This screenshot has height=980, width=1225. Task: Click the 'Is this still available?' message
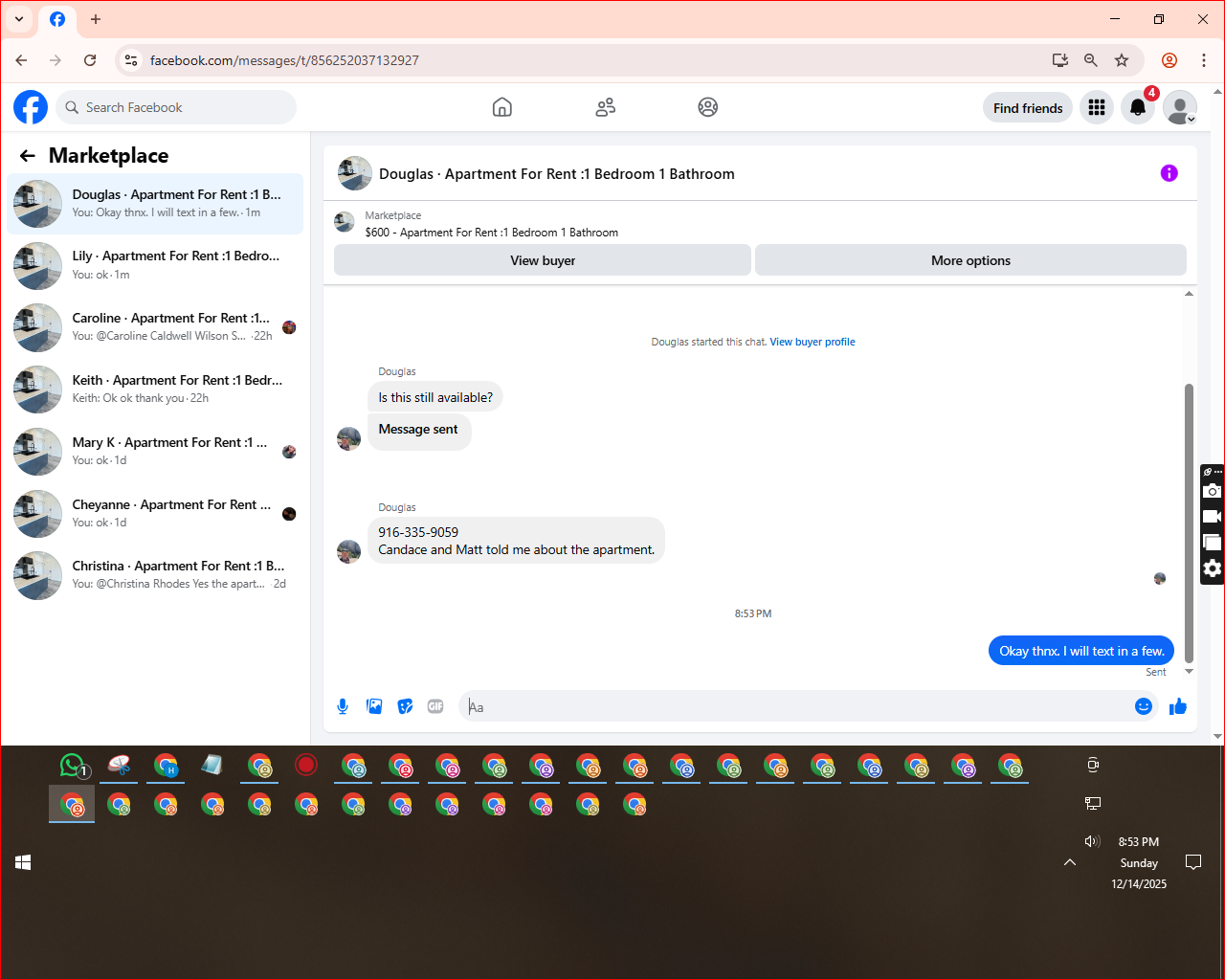point(435,397)
